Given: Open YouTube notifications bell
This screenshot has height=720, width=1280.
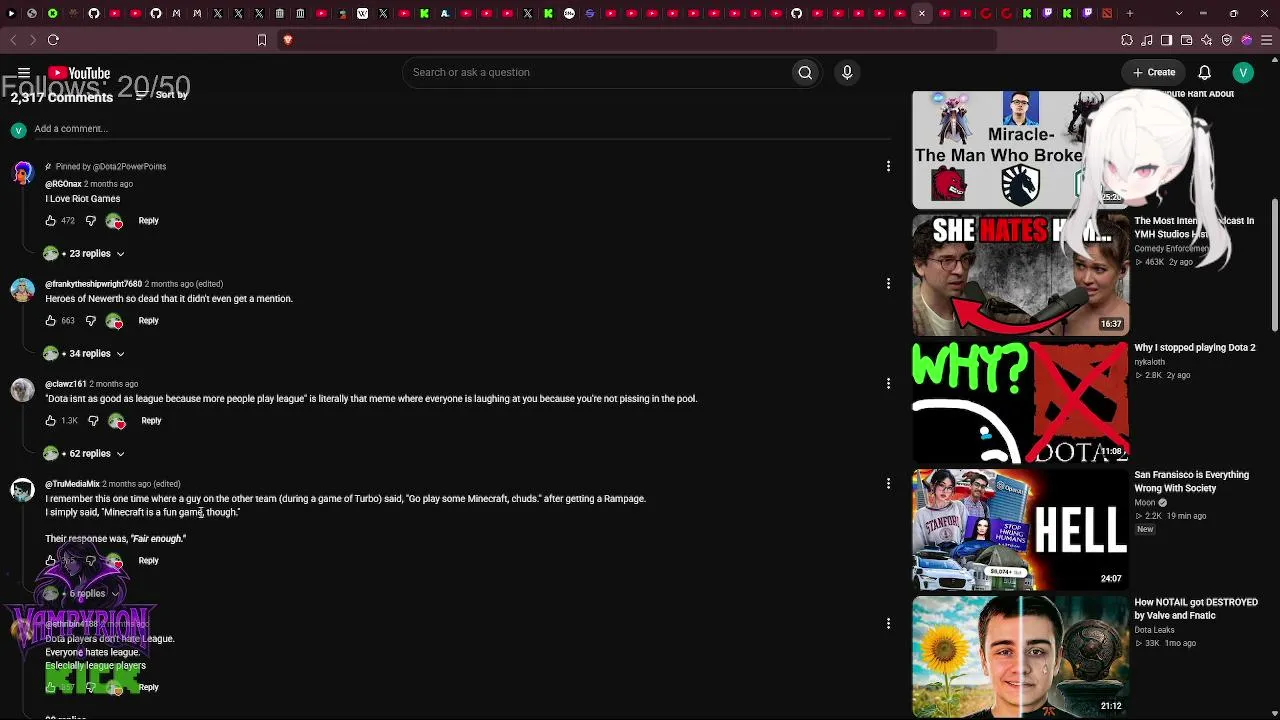Looking at the screenshot, I should 1205,72.
